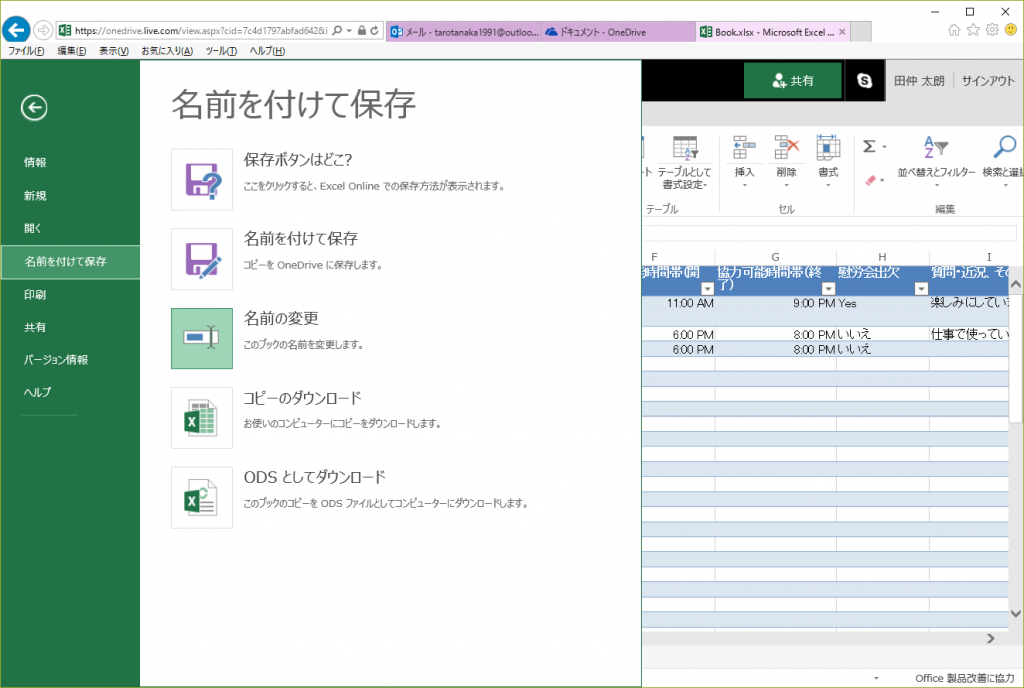Click the 保存ボタンはどこ? floppy question icon
The width and height of the screenshot is (1024, 688).
[x=202, y=180]
